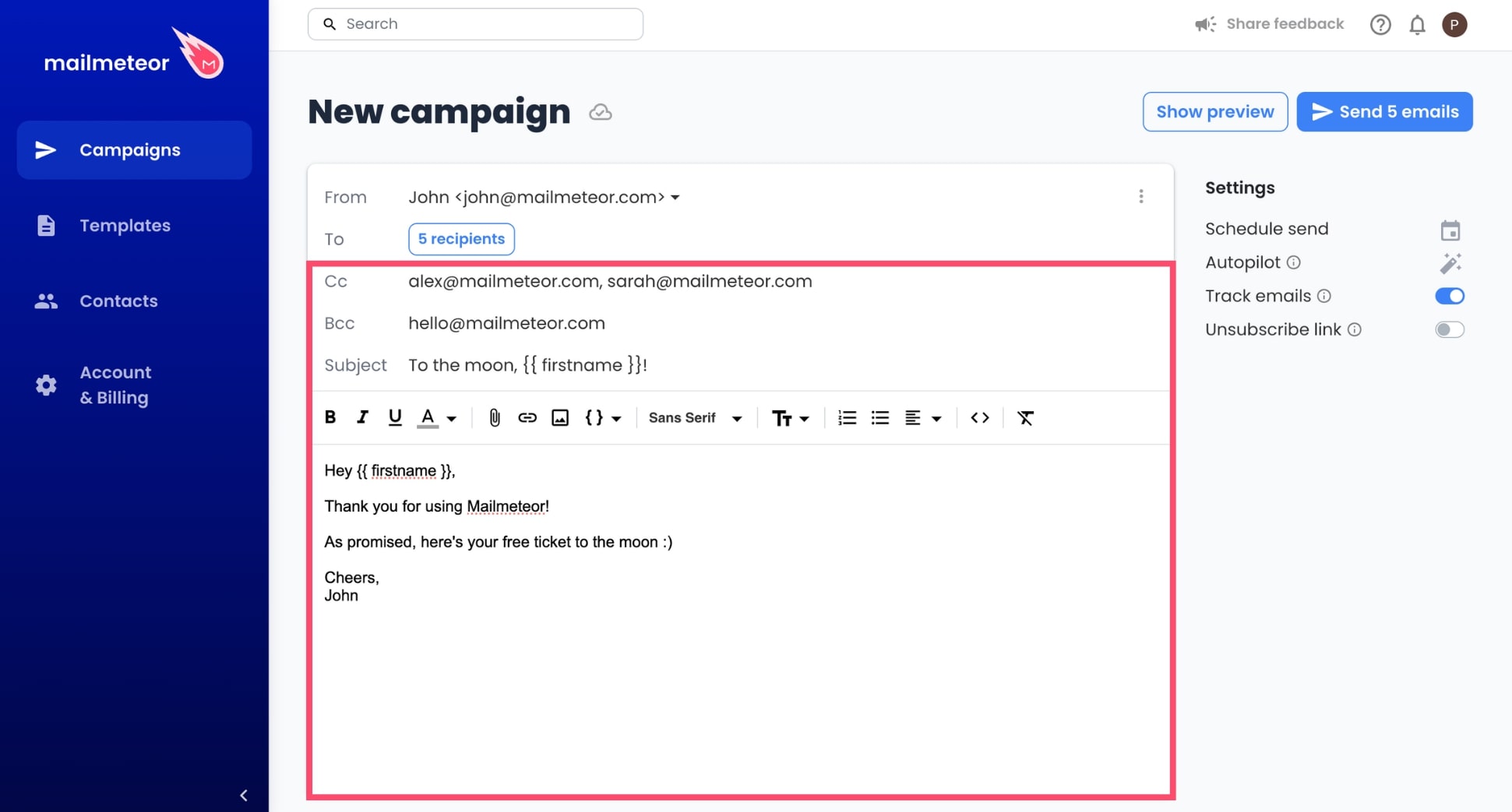Switch to HTML code view
Image resolution: width=1512 pixels, height=812 pixels.
(980, 418)
